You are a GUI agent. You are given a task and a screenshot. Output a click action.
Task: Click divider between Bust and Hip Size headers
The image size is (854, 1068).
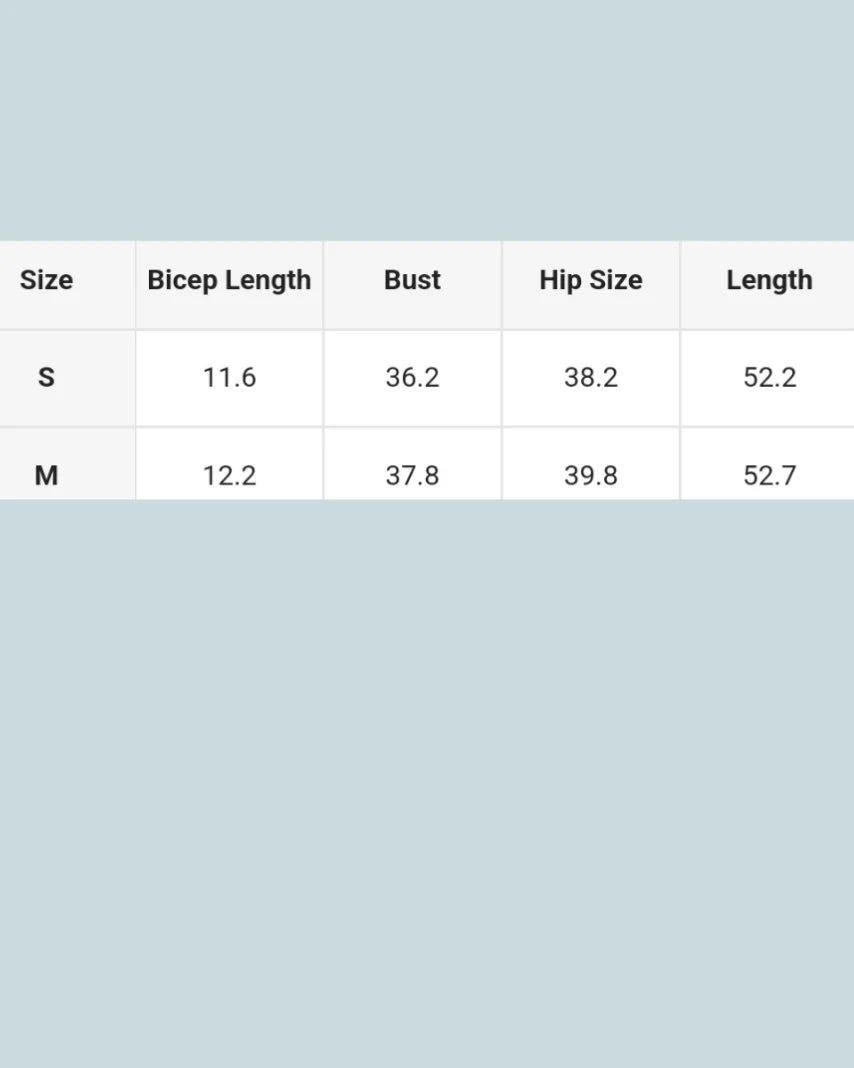coord(502,284)
